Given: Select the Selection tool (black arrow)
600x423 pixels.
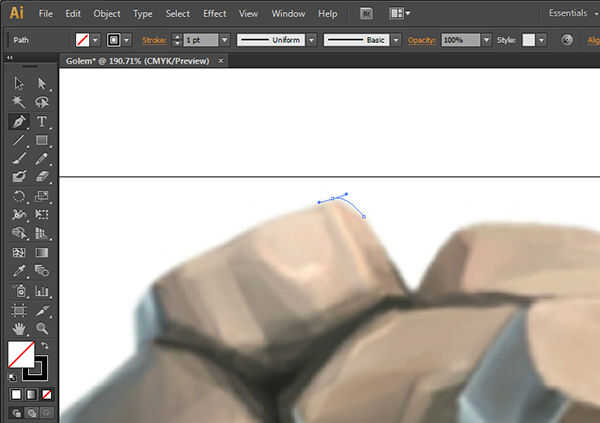Looking at the screenshot, I should [x=18, y=83].
